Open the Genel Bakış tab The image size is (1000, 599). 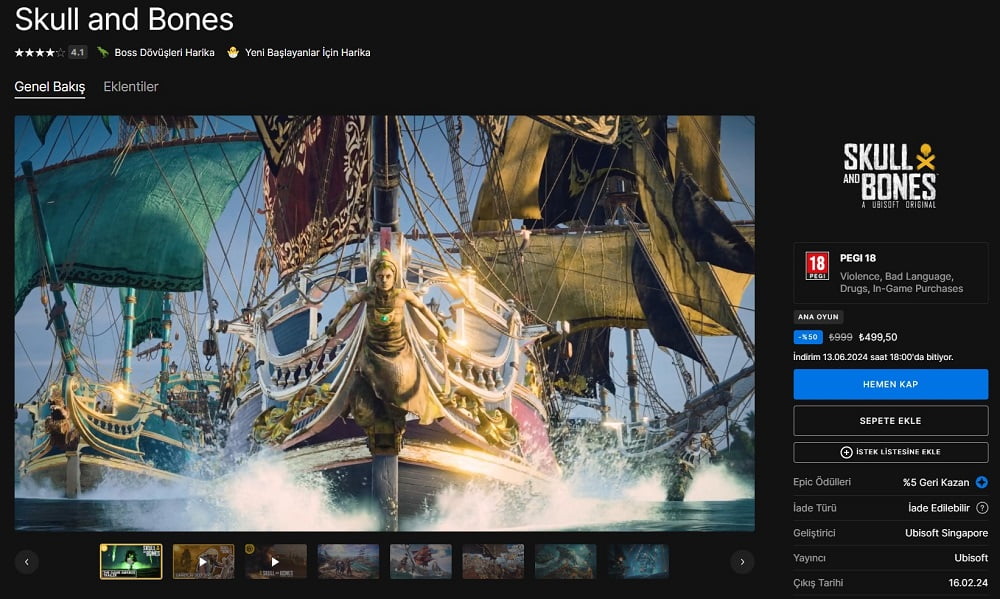click(x=48, y=87)
